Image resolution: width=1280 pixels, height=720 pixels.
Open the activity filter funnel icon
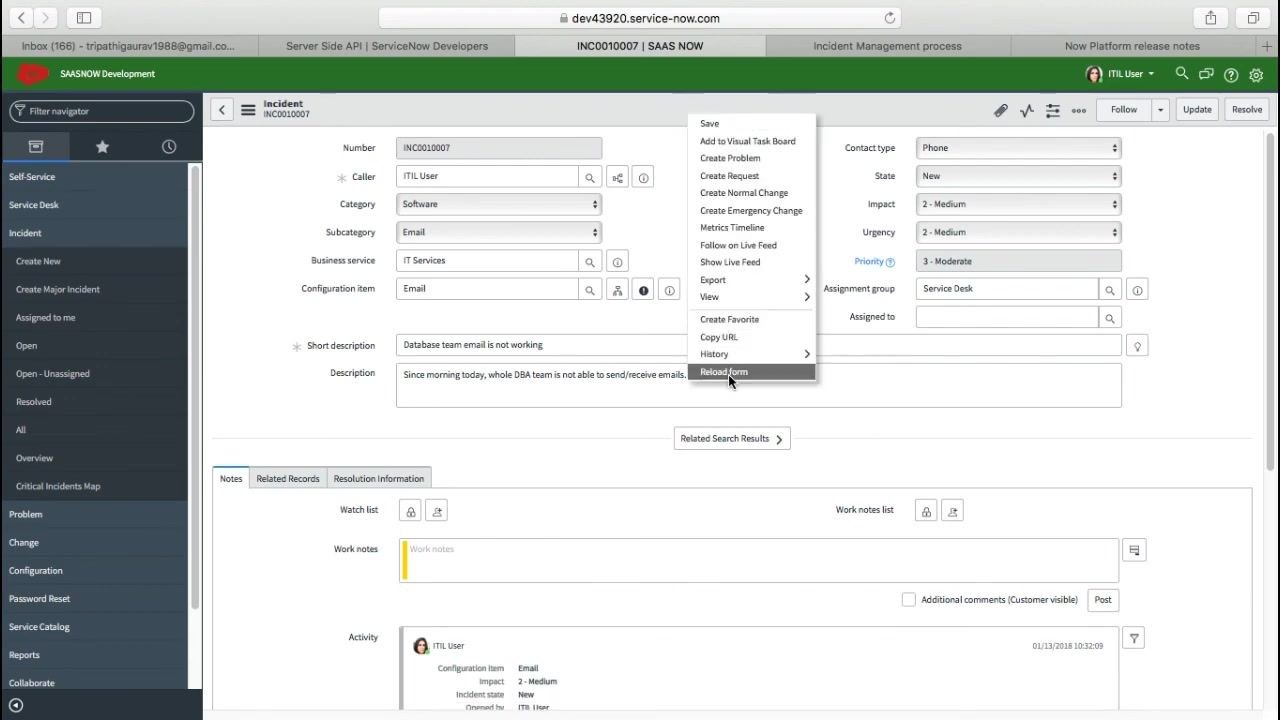(1134, 638)
